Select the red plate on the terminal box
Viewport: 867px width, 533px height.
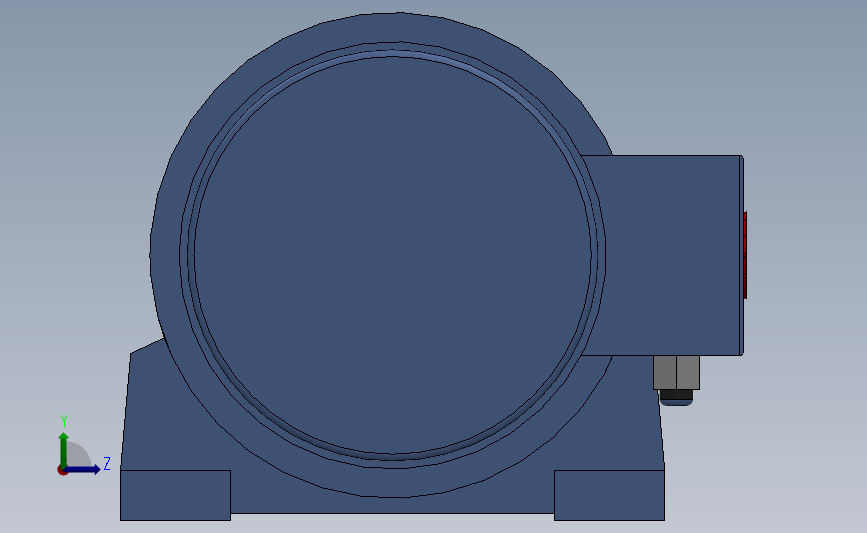[x=745, y=255]
